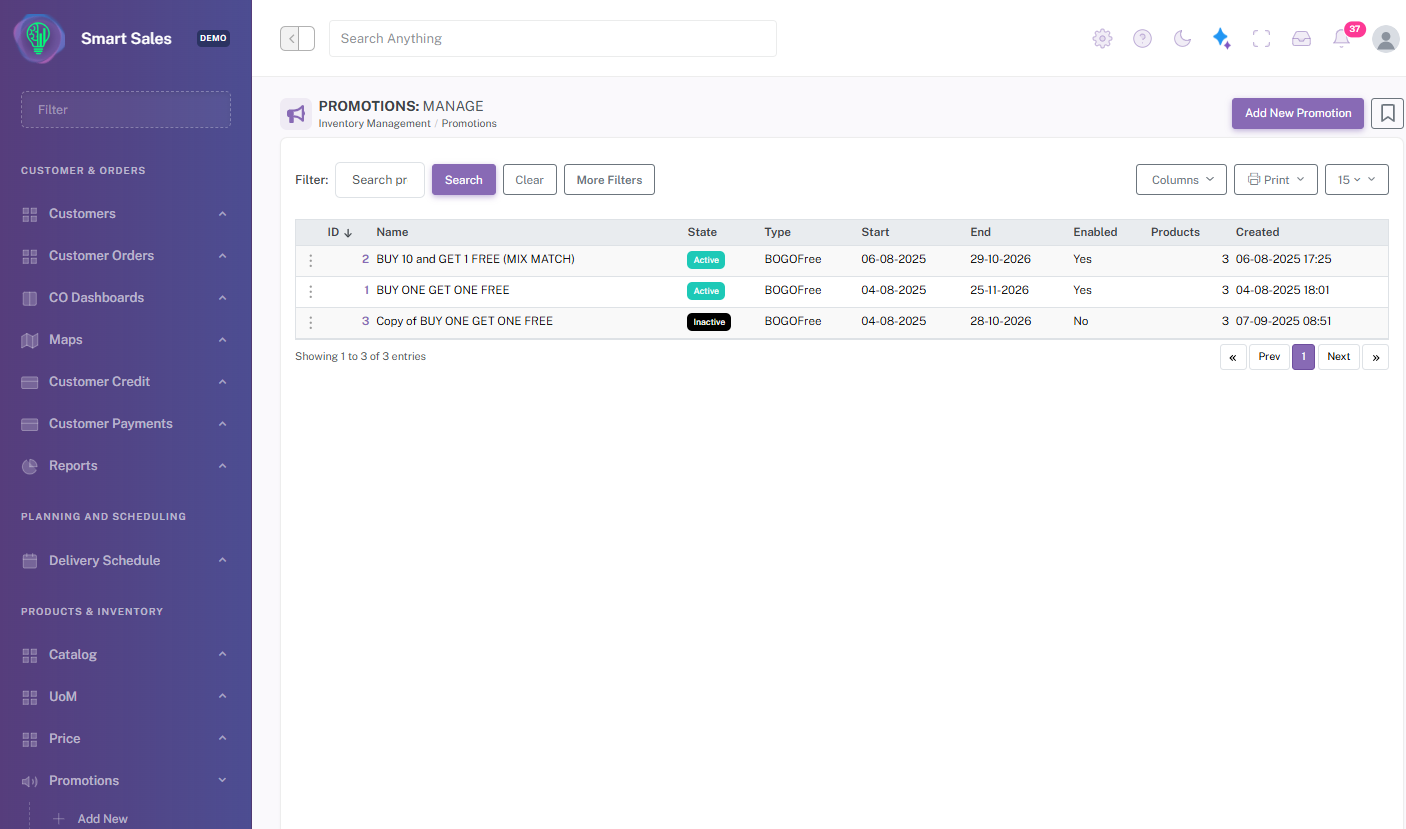The image size is (1406, 829).
Task: Enter fullscreen mode via header icon
Action: coord(1261,38)
